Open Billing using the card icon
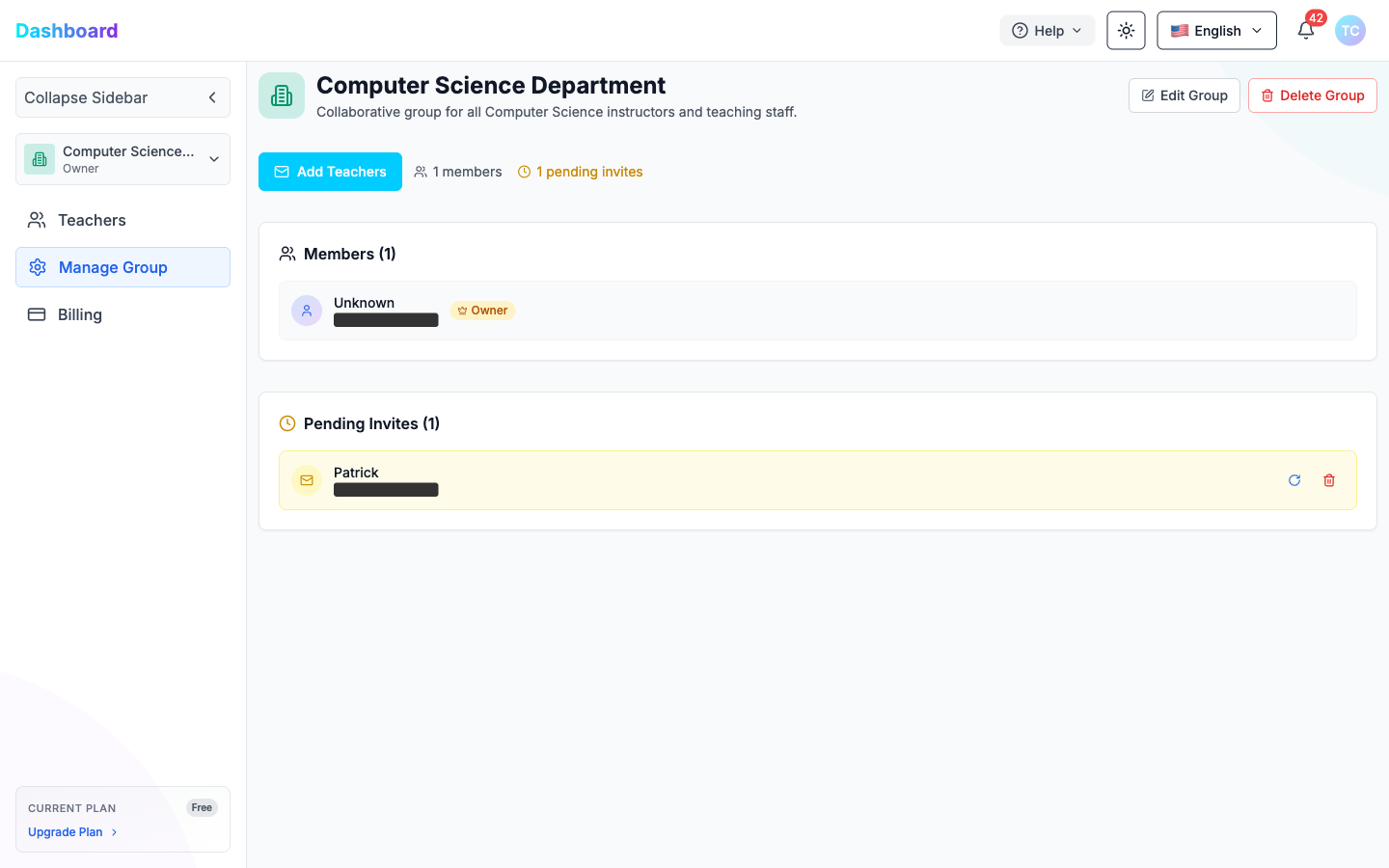1389x868 pixels. pyautogui.click(x=37, y=313)
